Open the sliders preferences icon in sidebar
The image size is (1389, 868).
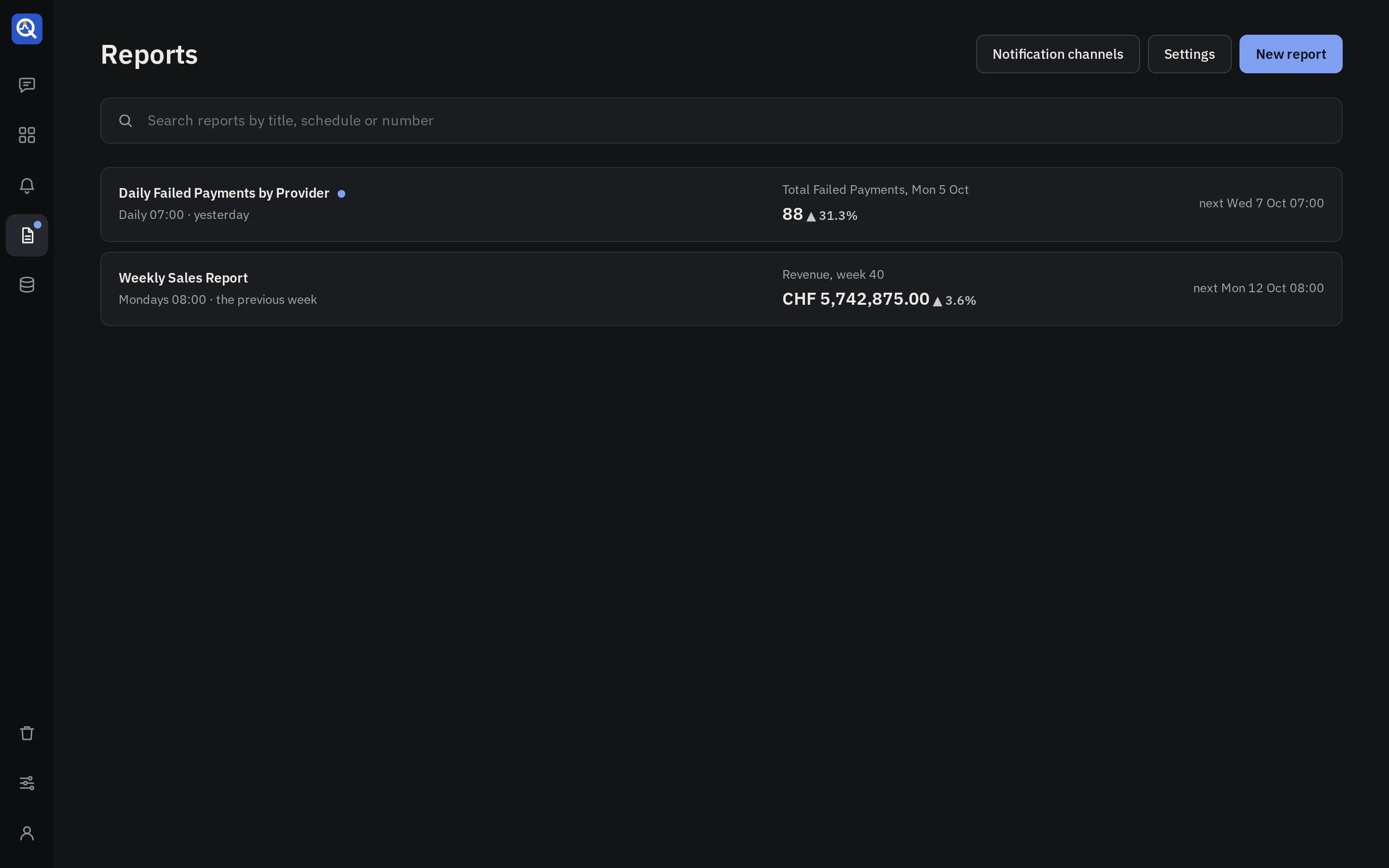27,783
